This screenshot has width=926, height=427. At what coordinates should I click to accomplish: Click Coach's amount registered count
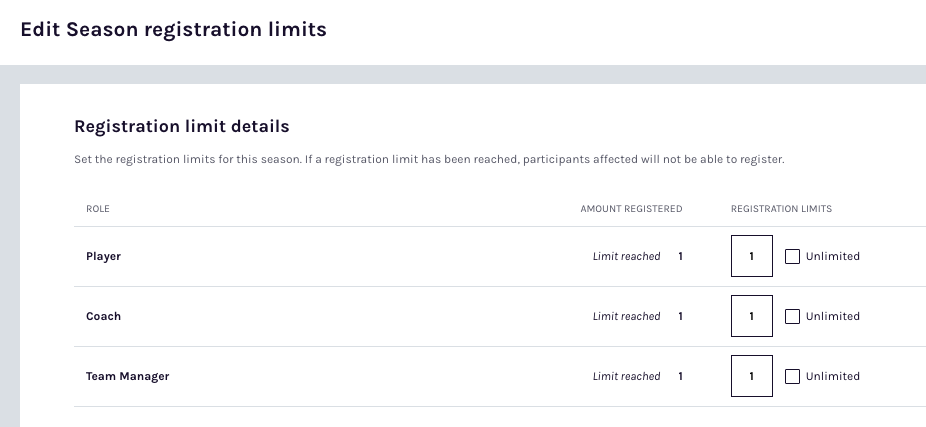680,316
